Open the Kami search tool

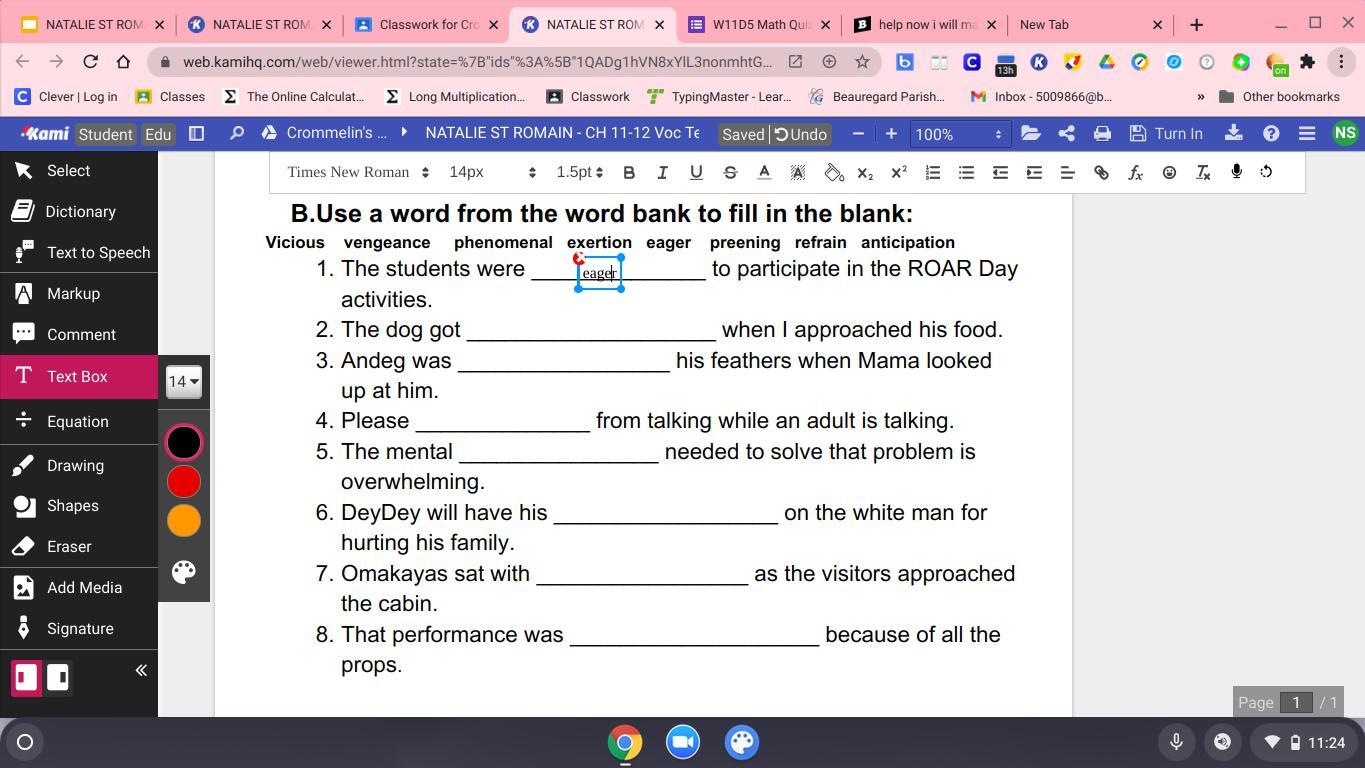(237, 133)
